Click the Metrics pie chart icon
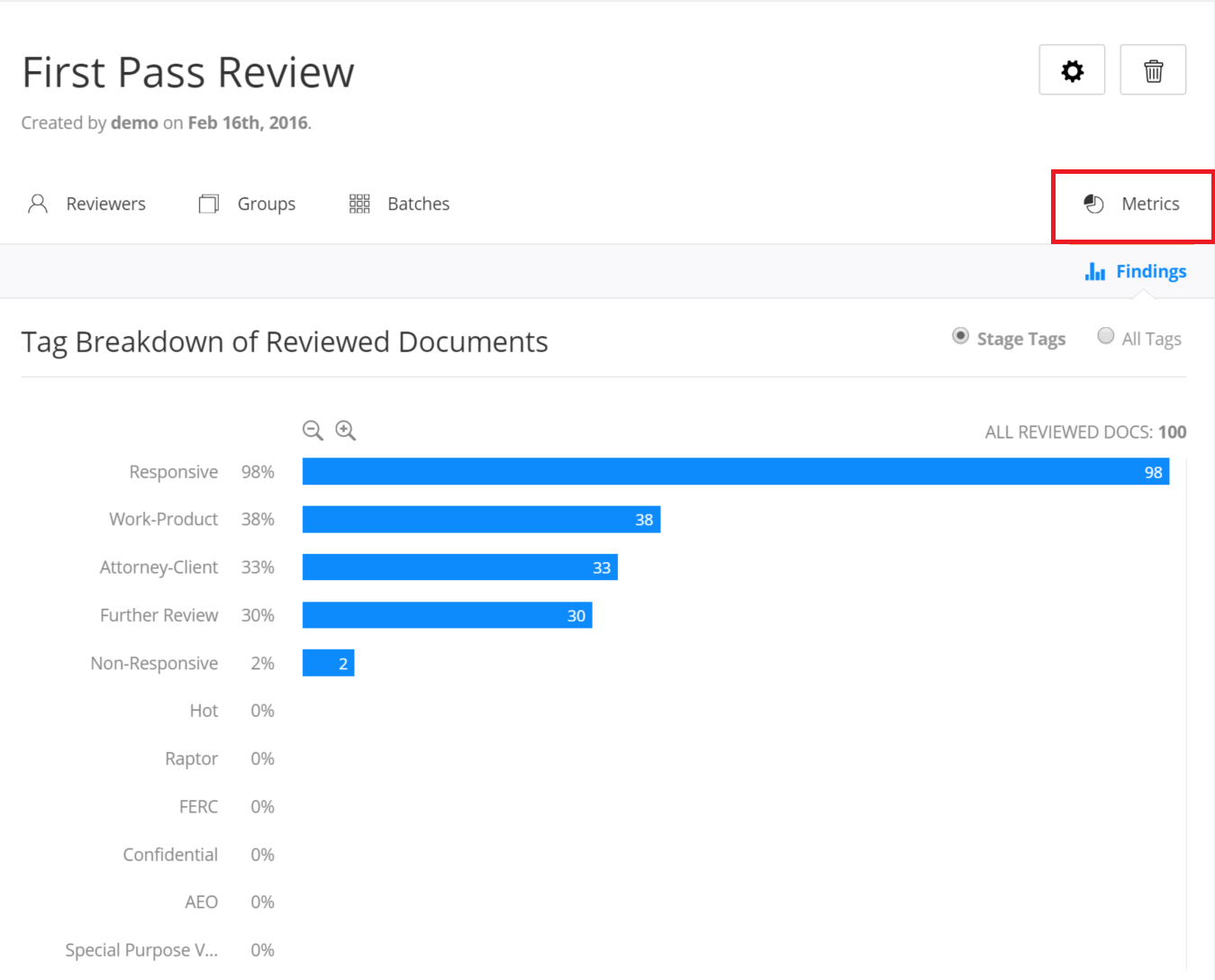Screen dimensions: 1215x980 coord(1093,204)
